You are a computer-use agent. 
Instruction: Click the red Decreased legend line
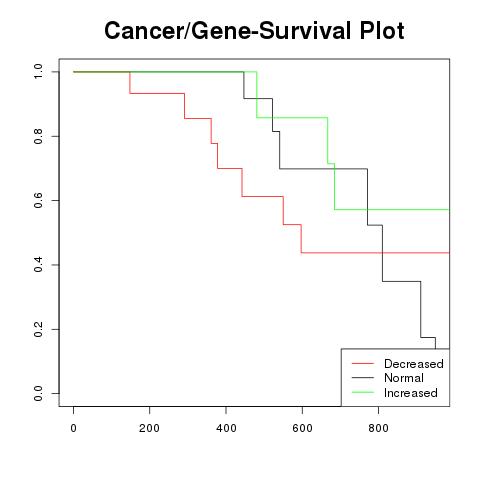coord(363,363)
